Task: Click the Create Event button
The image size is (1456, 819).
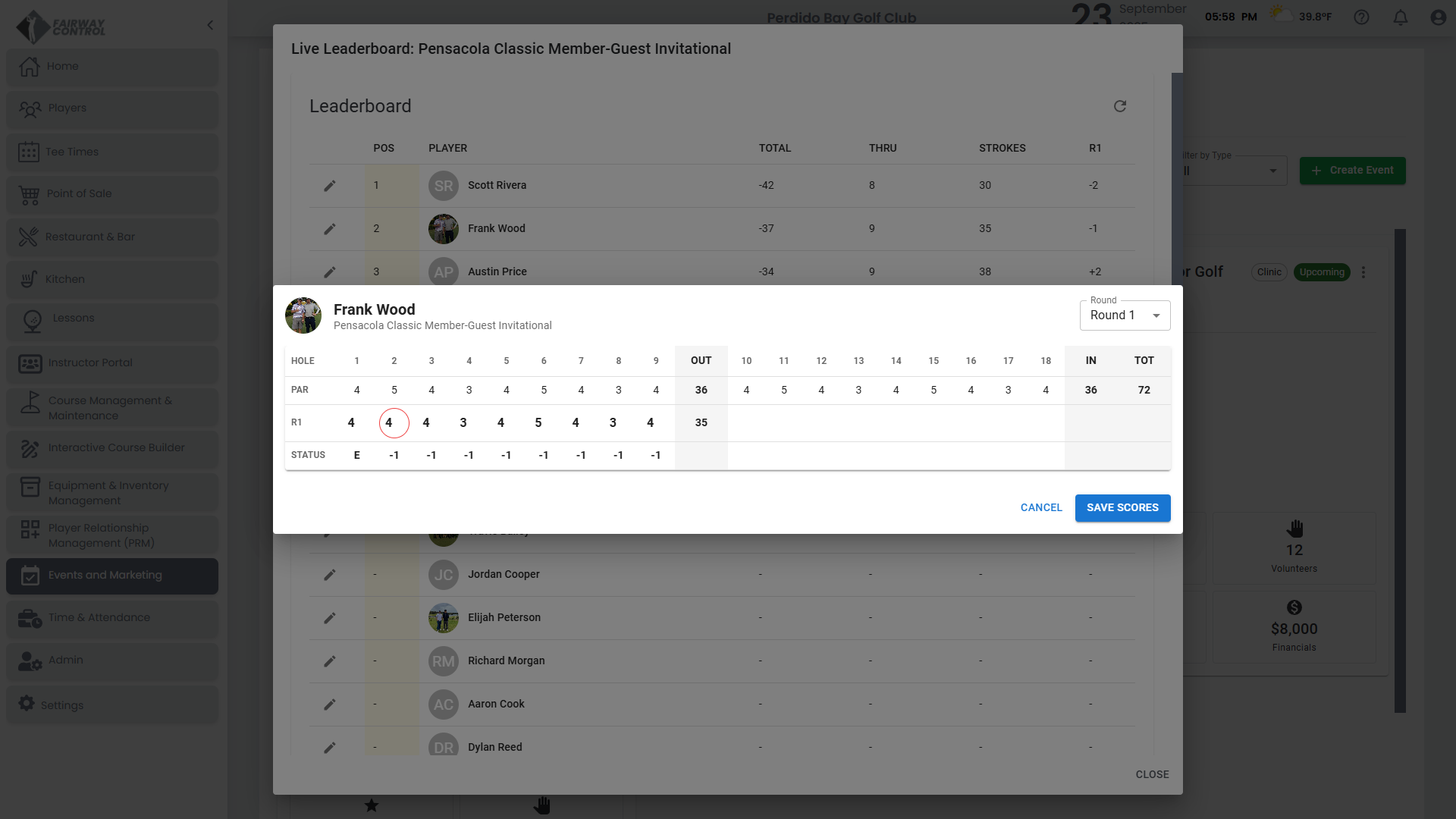Action: point(1352,171)
